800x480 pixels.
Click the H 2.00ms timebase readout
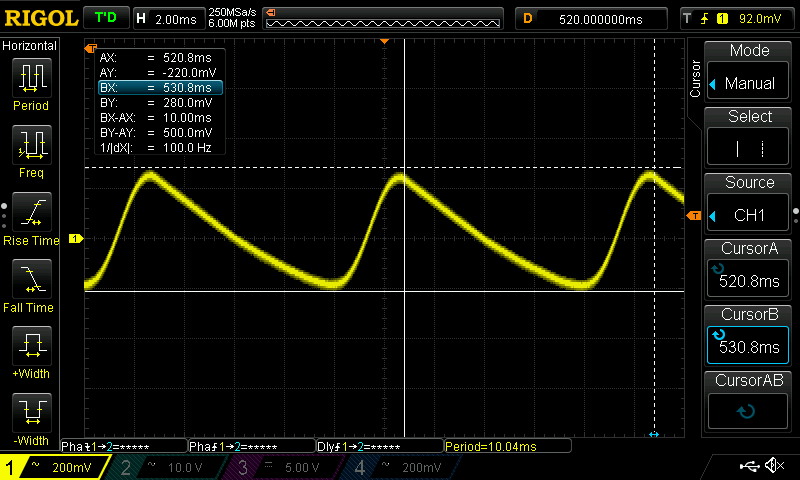pos(168,19)
